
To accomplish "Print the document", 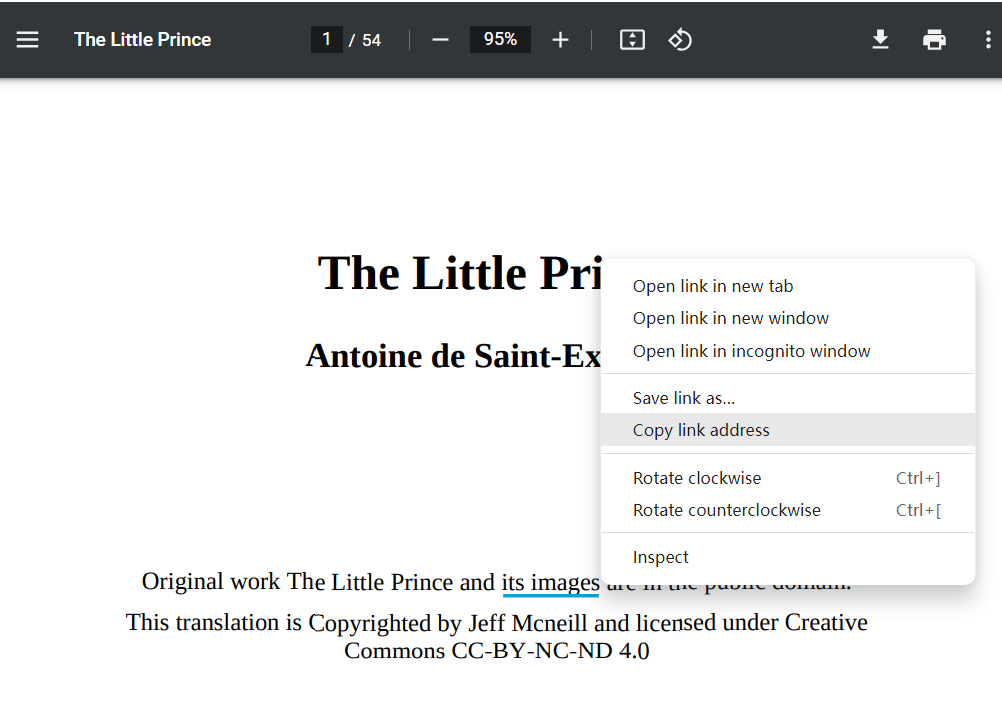I will (934, 39).
